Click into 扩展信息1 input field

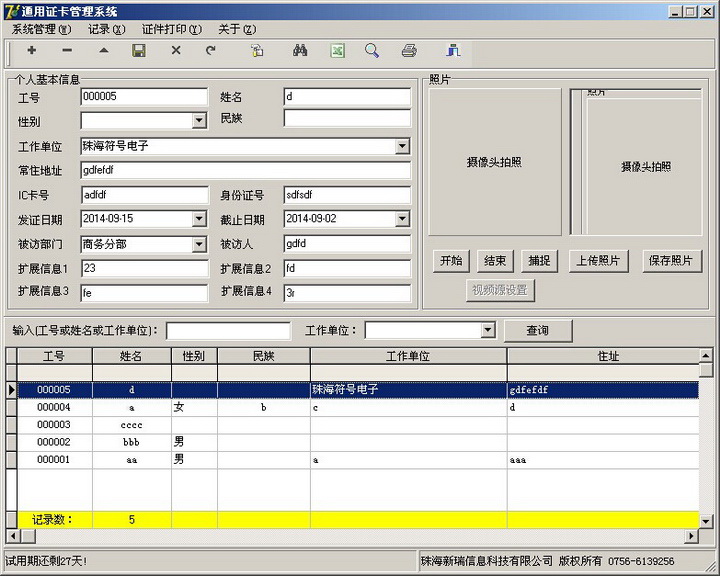[x=144, y=268]
